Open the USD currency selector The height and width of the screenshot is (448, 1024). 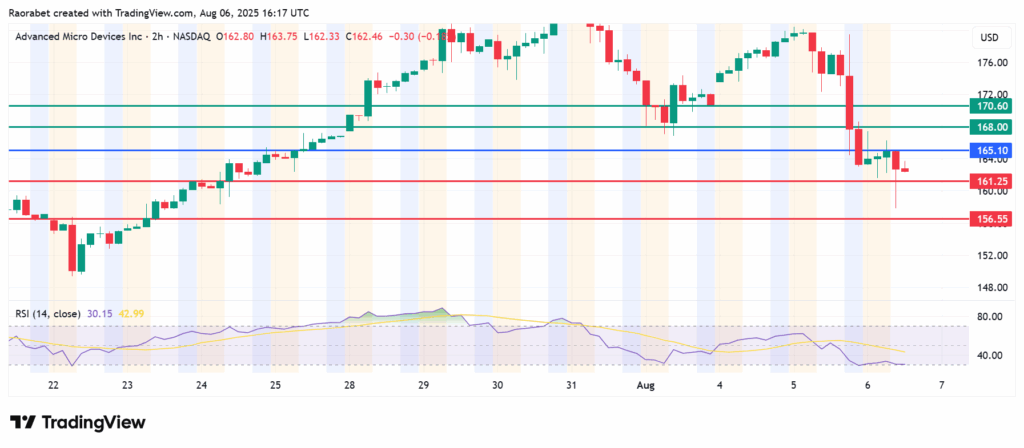[989, 38]
